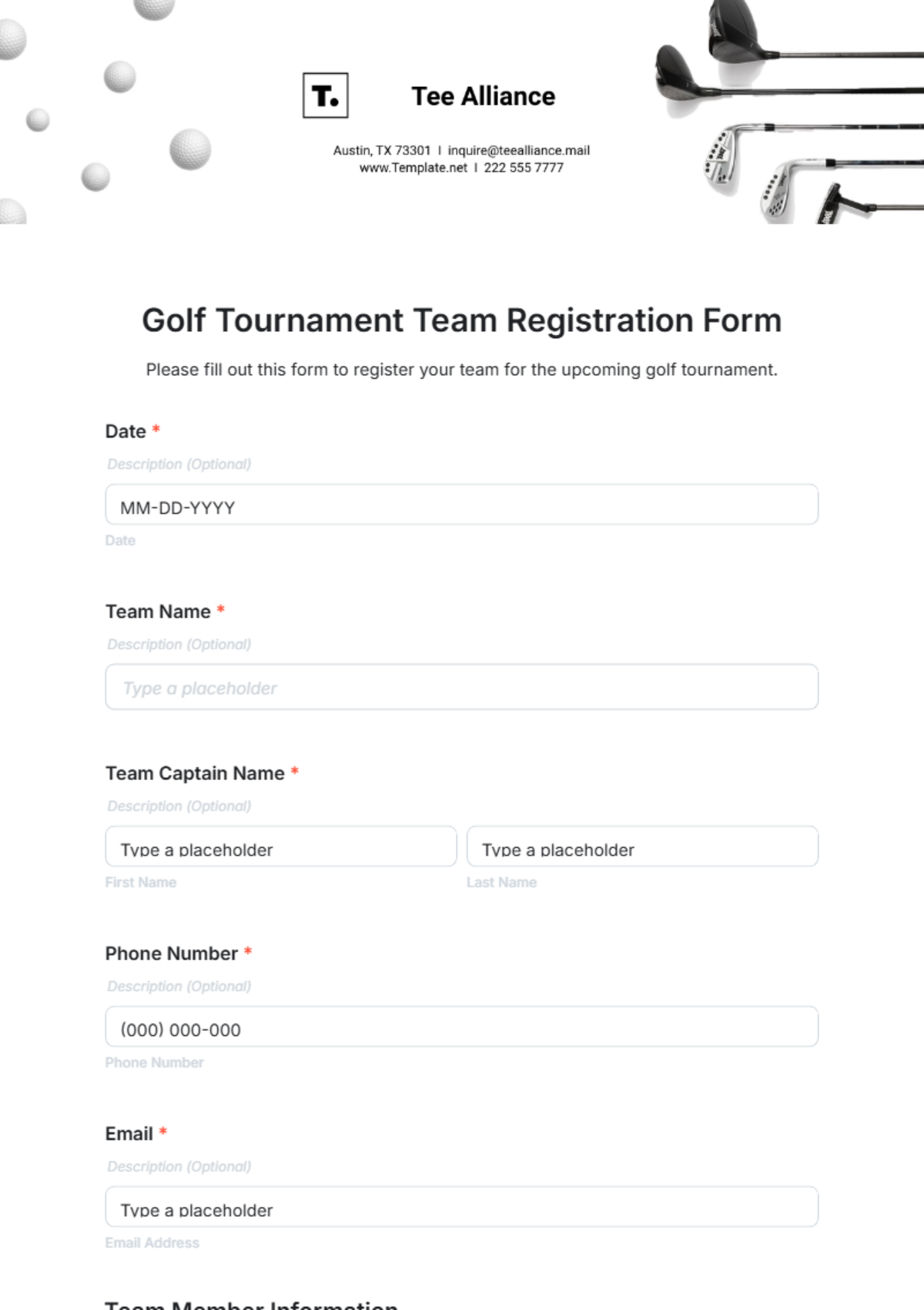Click the Tee Alliance company name
The image size is (924, 1310).
pyautogui.click(x=483, y=96)
